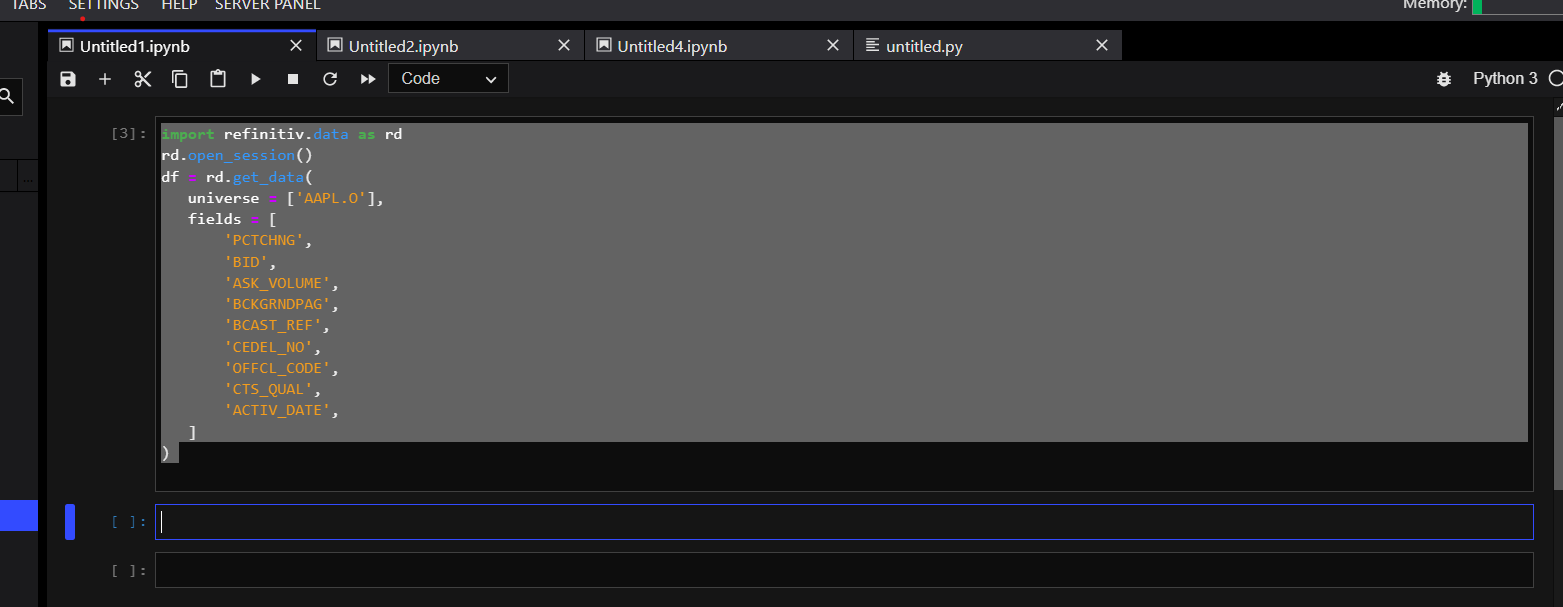Open the Help menu

click(x=179, y=5)
